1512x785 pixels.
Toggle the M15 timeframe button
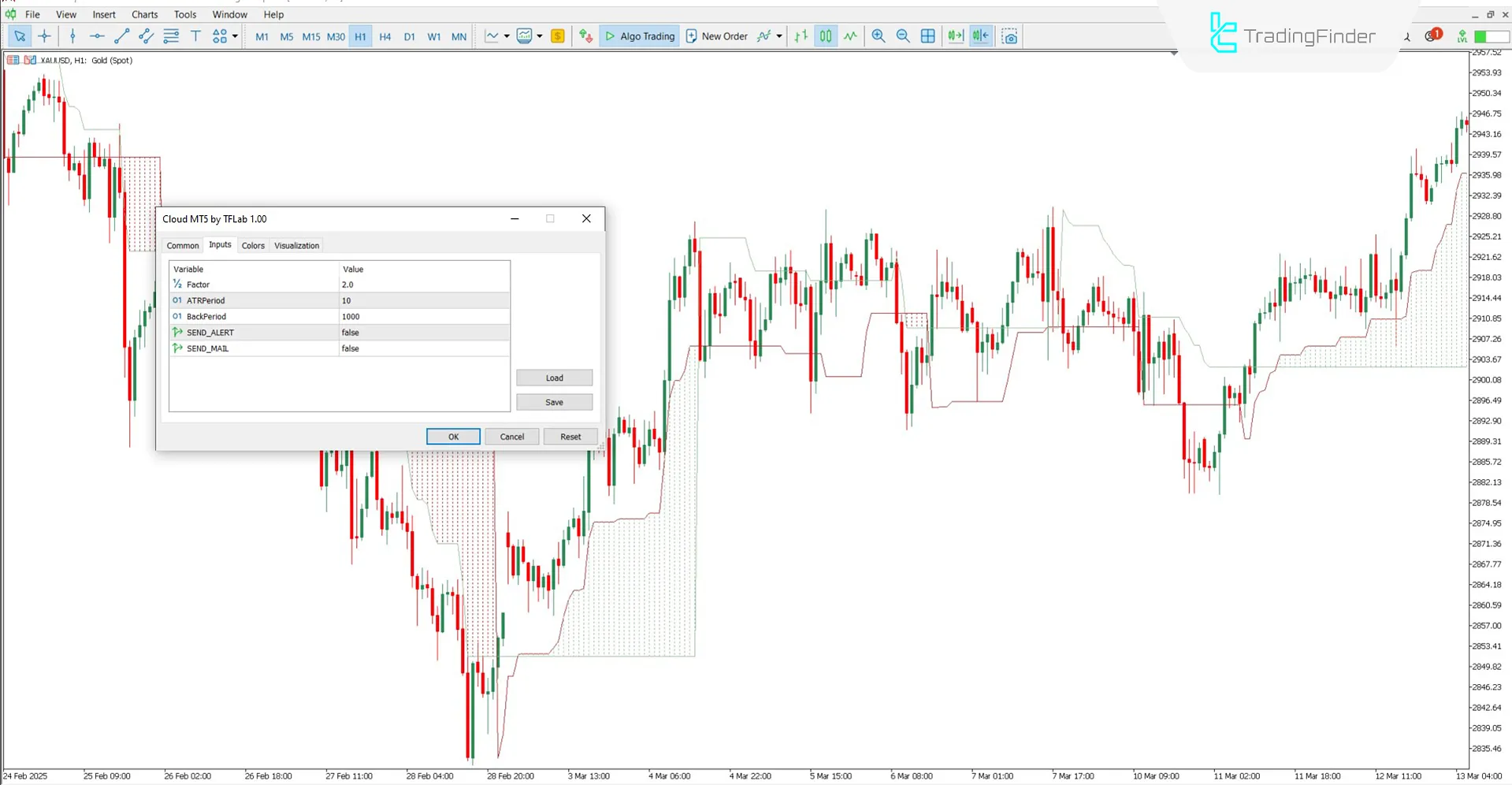[x=311, y=36]
